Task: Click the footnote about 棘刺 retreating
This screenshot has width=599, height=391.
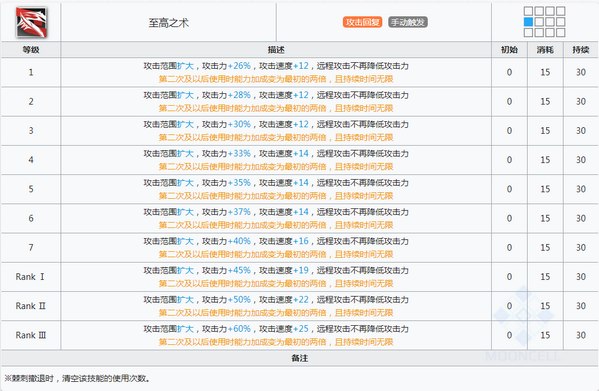Action: (78, 378)
